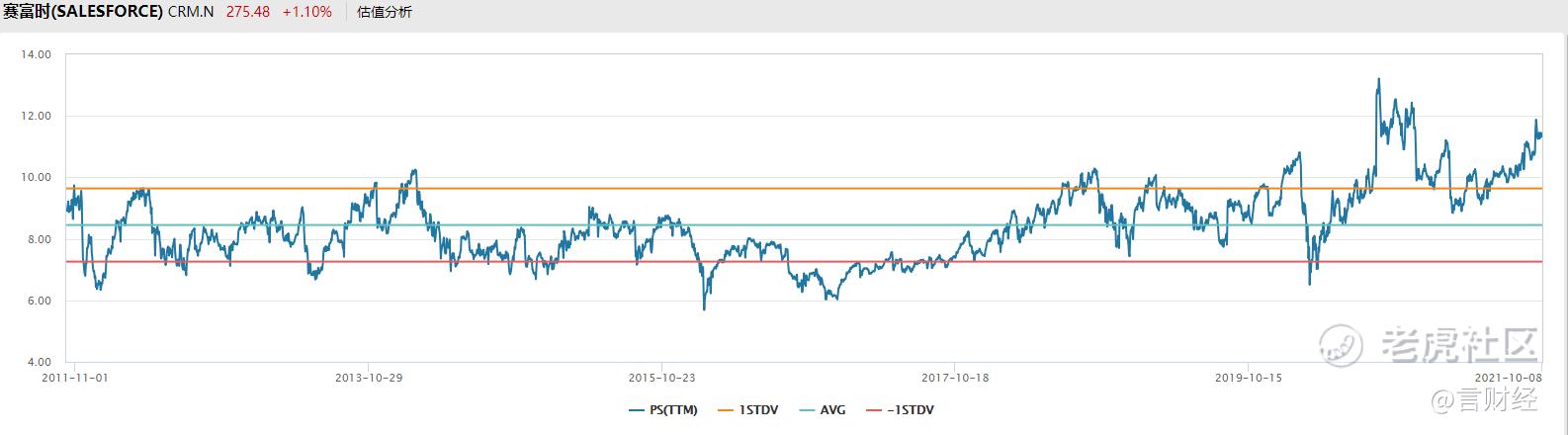
Task: Click the @言财经 author watermark
Action: (1487, 400)
